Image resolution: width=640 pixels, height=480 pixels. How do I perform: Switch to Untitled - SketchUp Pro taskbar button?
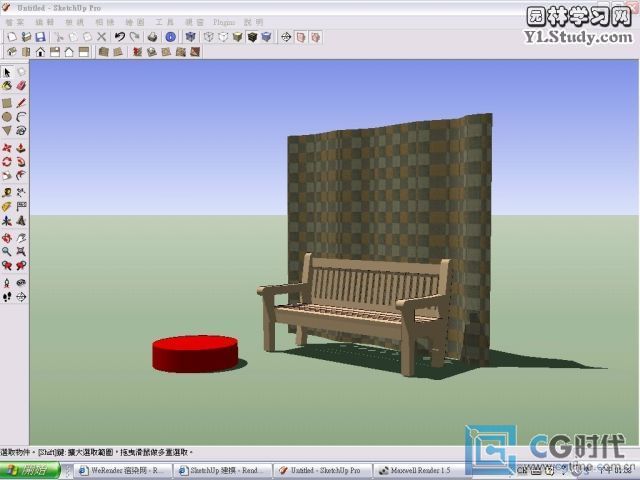point(322,471)
